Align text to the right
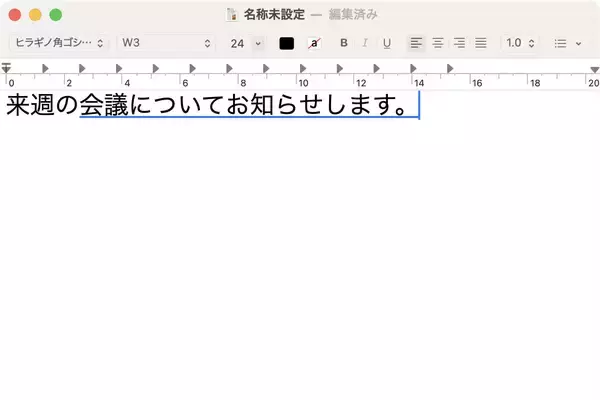600x400 pixels. pos(460,44)
